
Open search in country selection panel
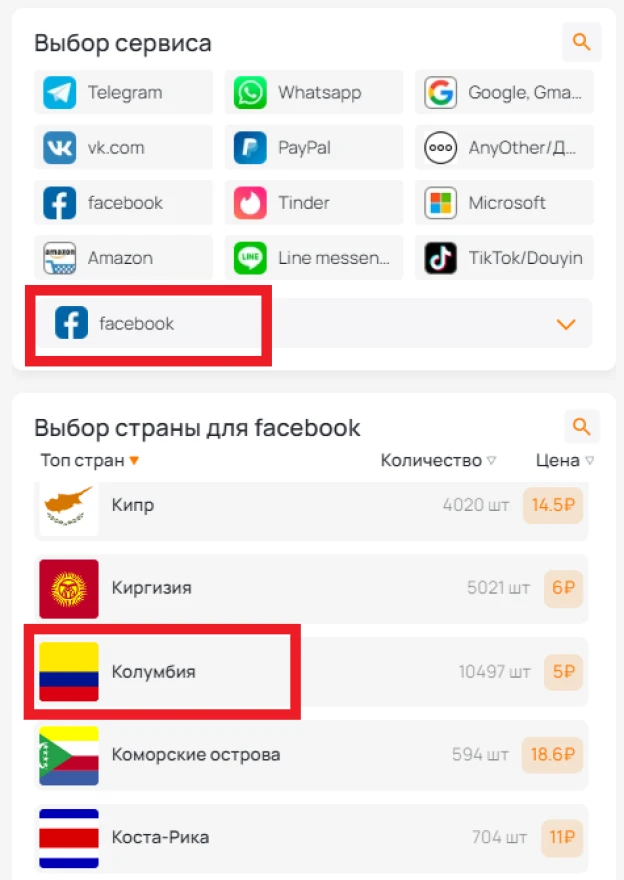(x=581, y=427)
